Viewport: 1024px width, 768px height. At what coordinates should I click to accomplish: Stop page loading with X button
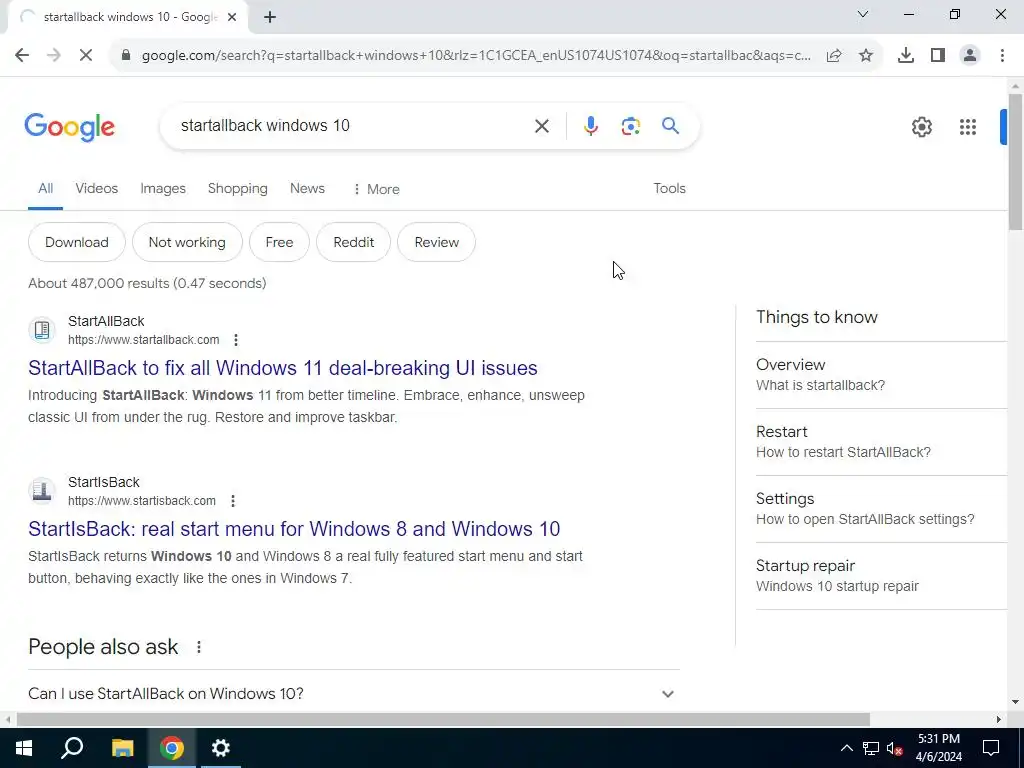point(86,56)
